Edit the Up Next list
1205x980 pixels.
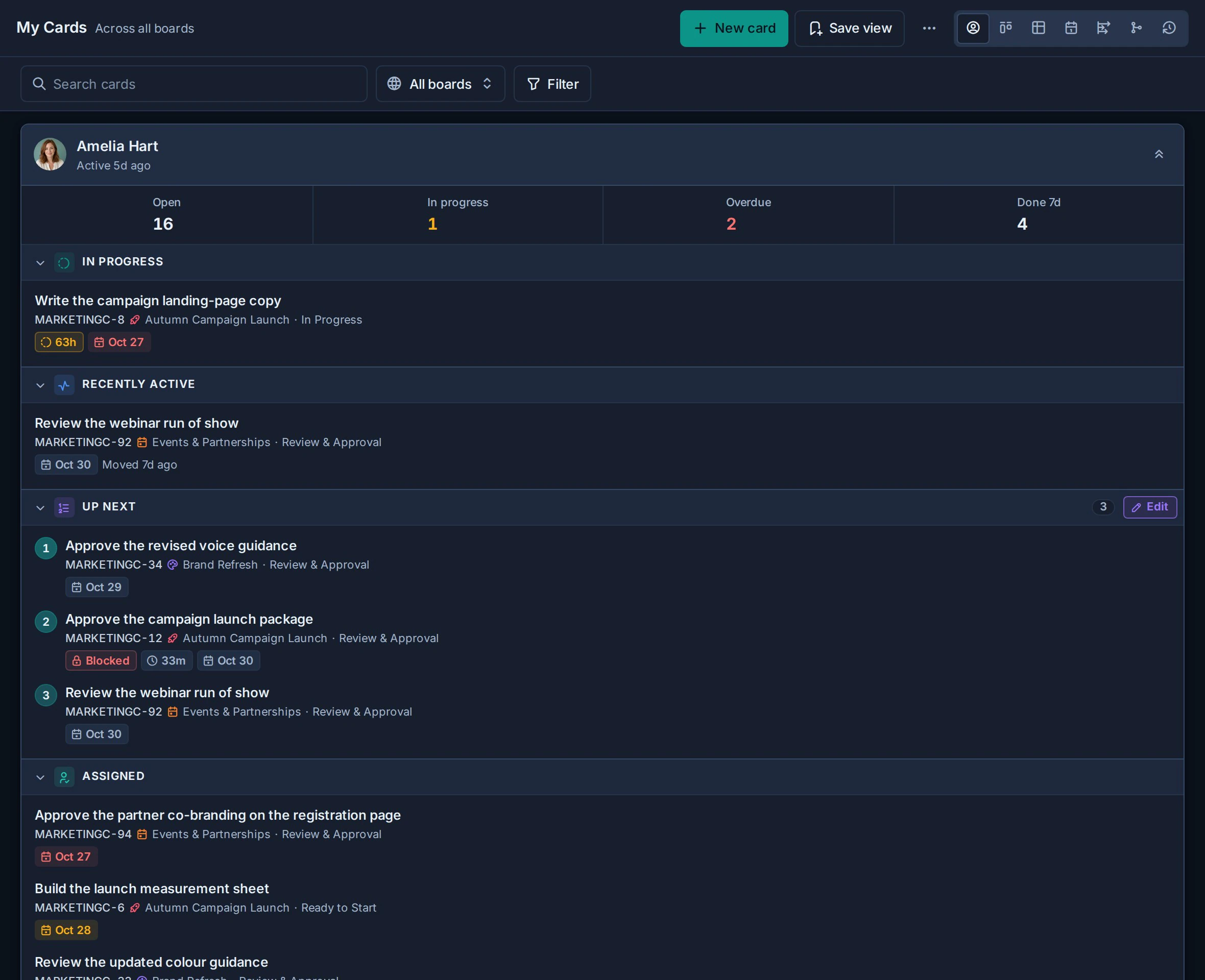click(1150, 507)
